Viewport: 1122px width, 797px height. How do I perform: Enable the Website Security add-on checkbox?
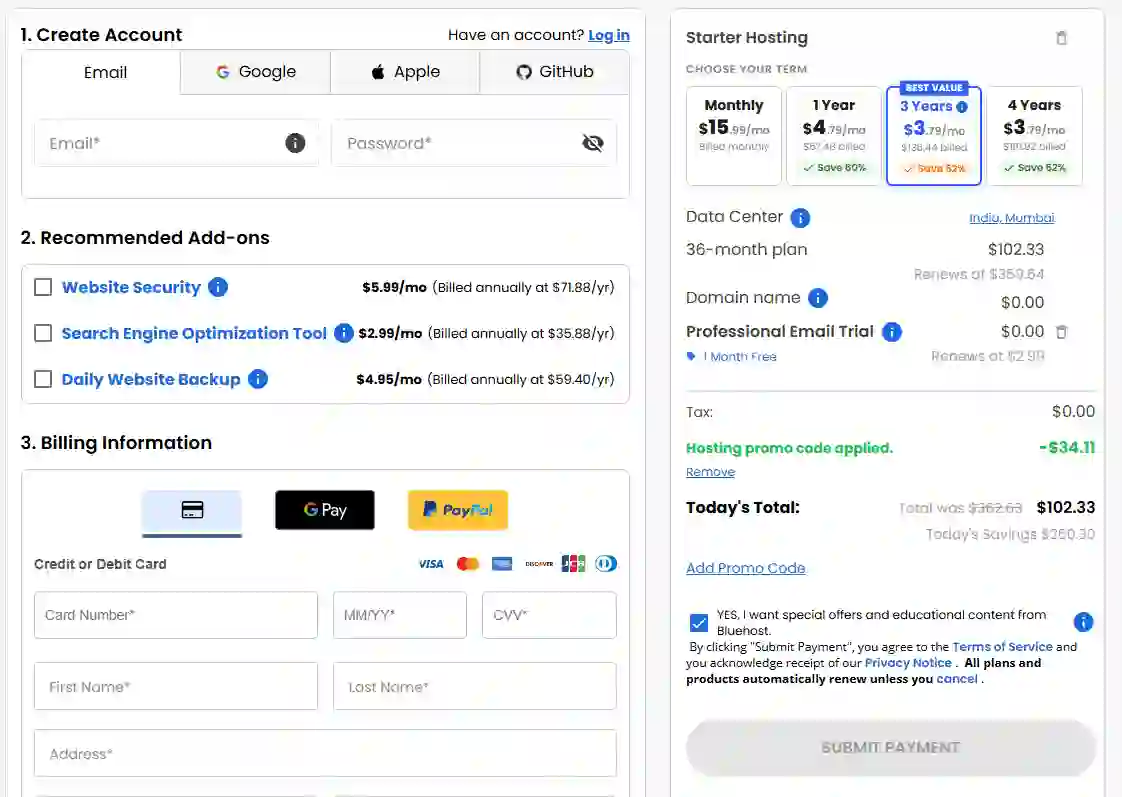[x=43, y=287]
